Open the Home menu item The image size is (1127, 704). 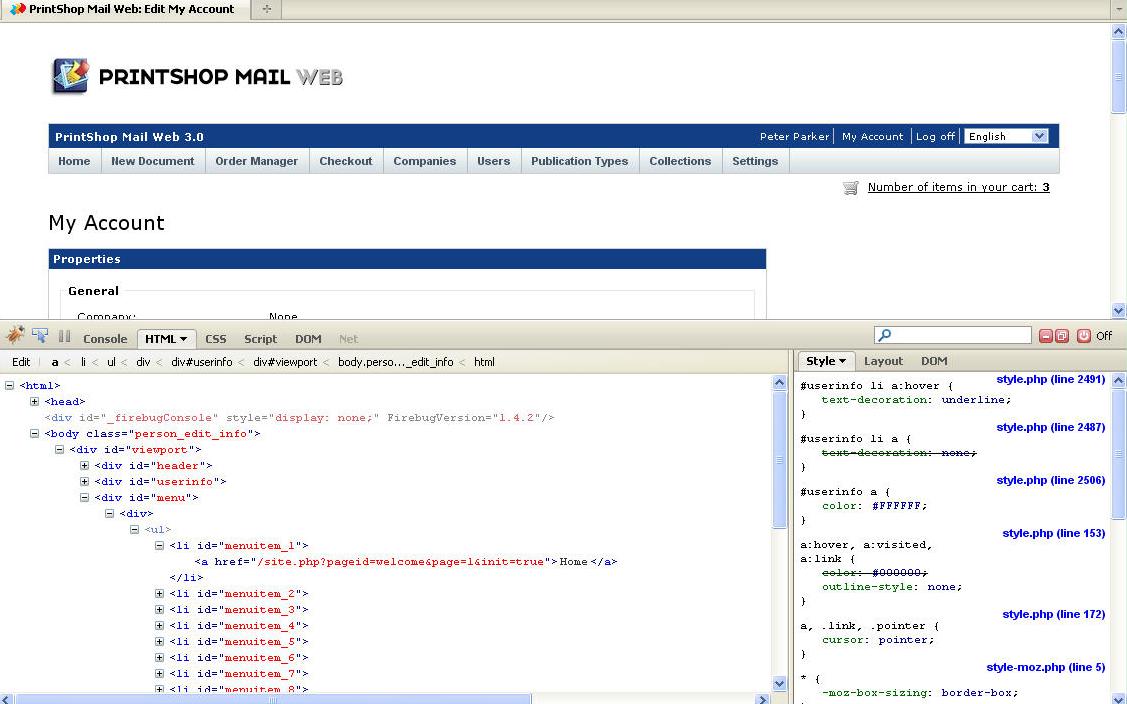click(75, 161)
